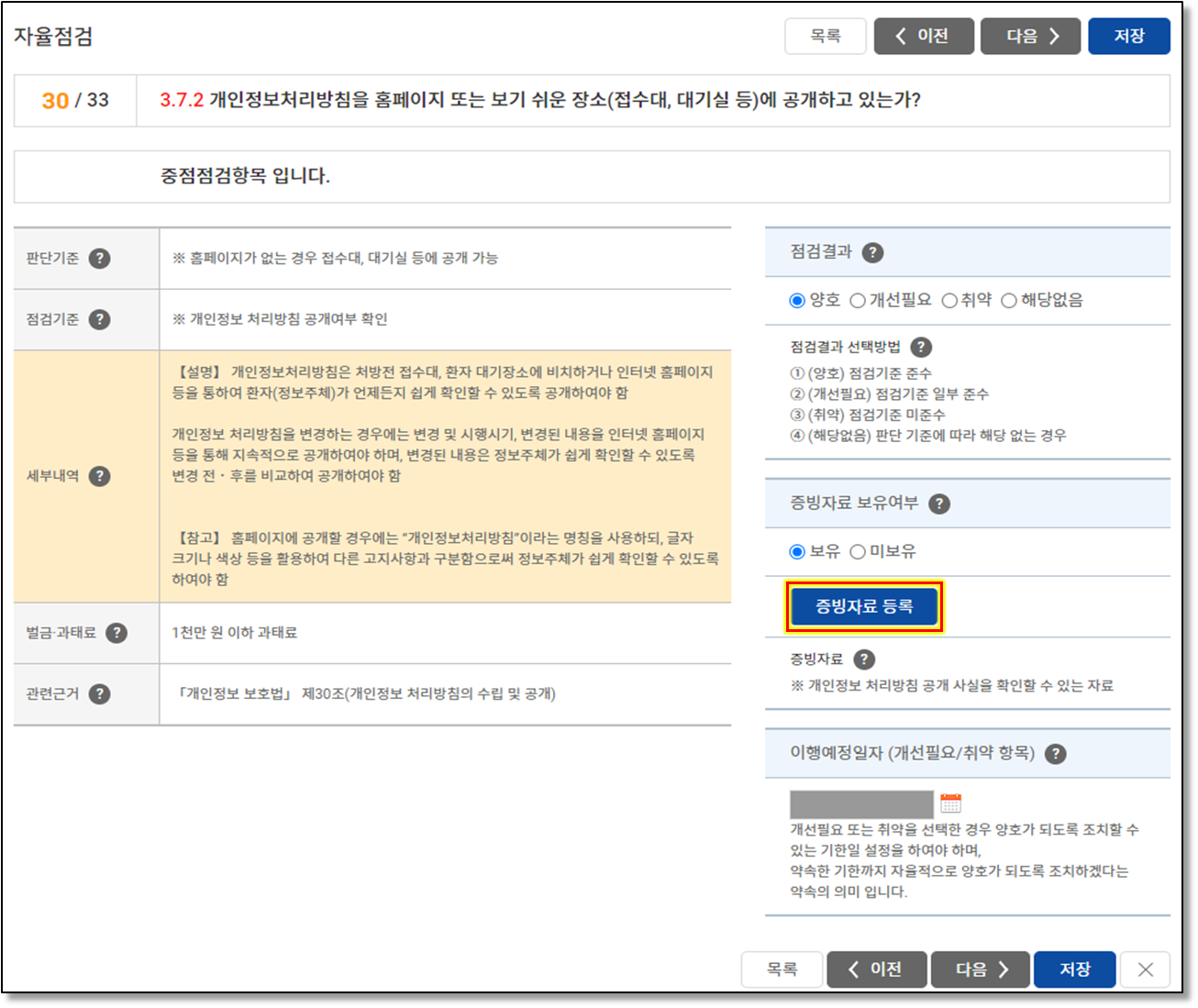Image resolution: width=1198 pixels, height=1008 pixels.
Task: Select the 개선필요 radio option
Action: [858, 301]
